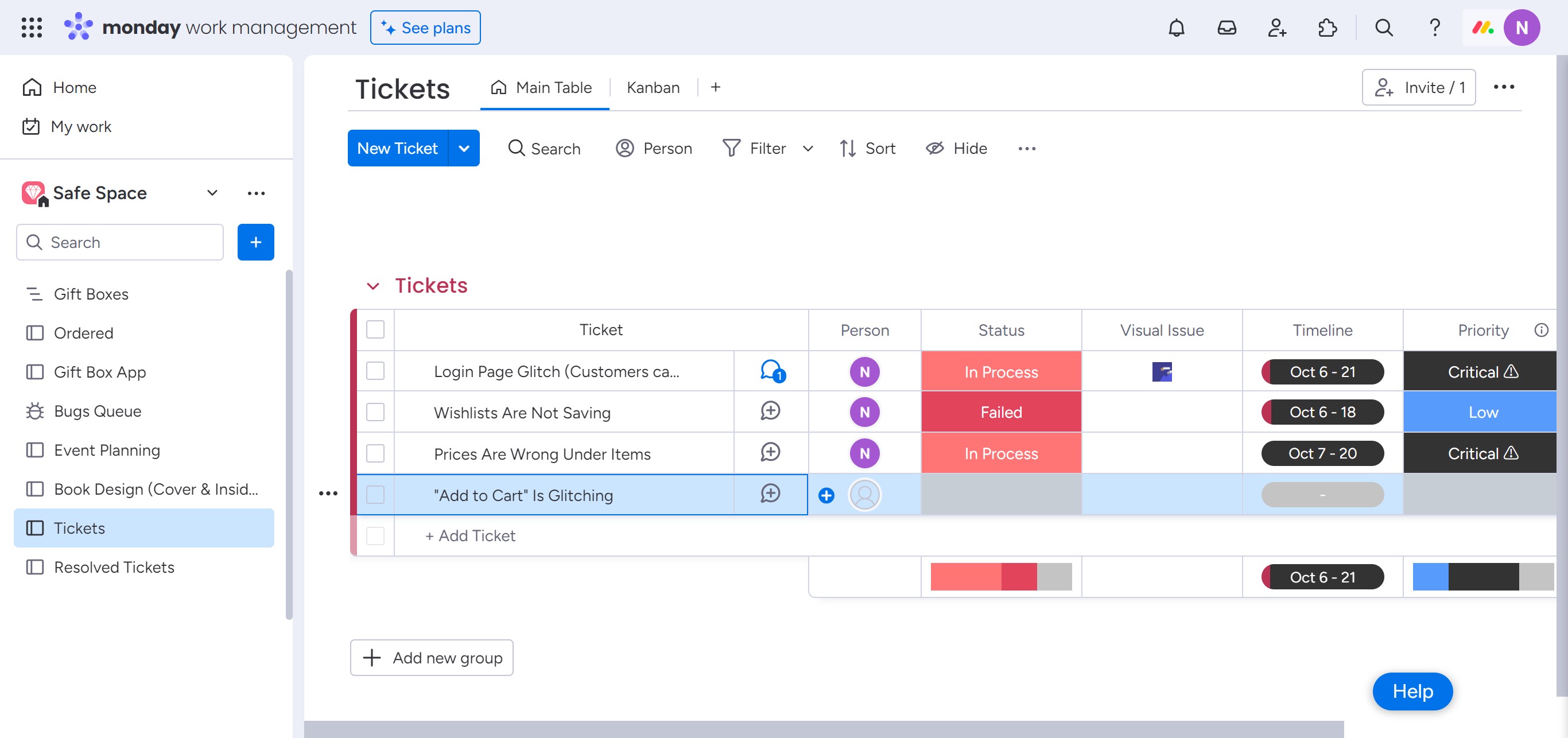Open the apps grid switcher menu
Image resolution: width=1568 pixels, height=738 pixels.
(32, 28)
